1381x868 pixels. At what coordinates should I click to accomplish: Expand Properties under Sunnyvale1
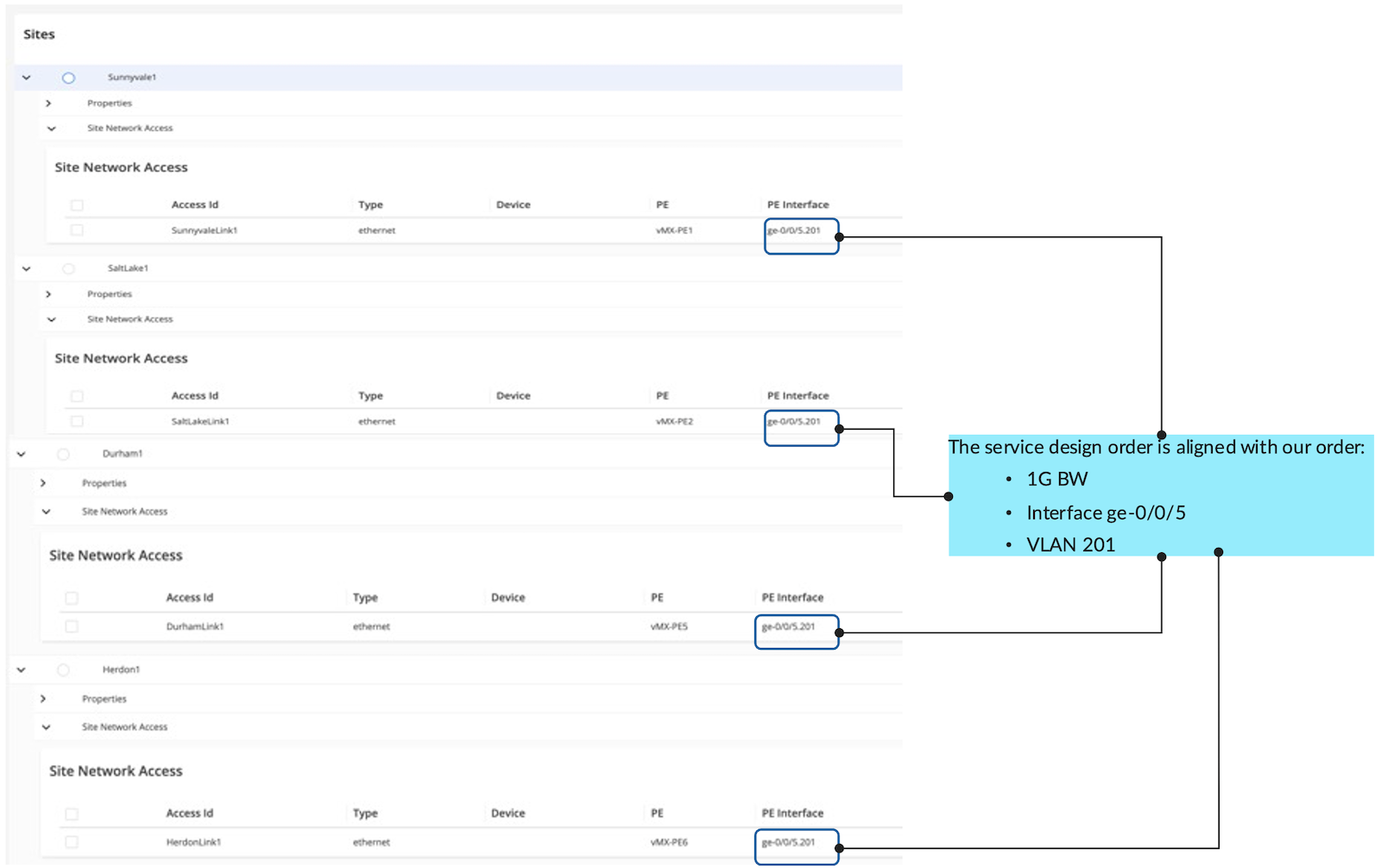pos(48,103)
